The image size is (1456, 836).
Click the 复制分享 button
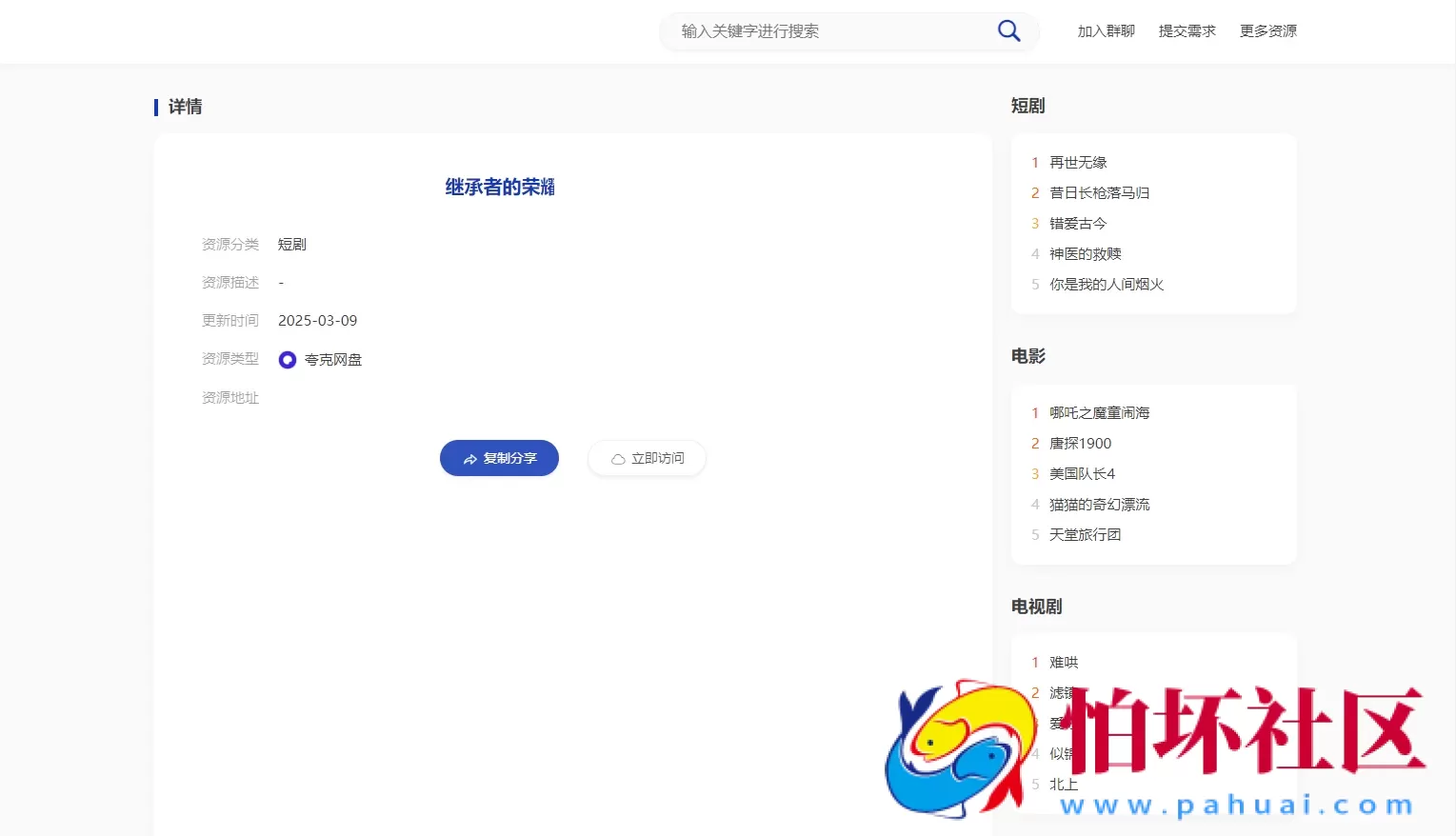(x=499, y=458)
